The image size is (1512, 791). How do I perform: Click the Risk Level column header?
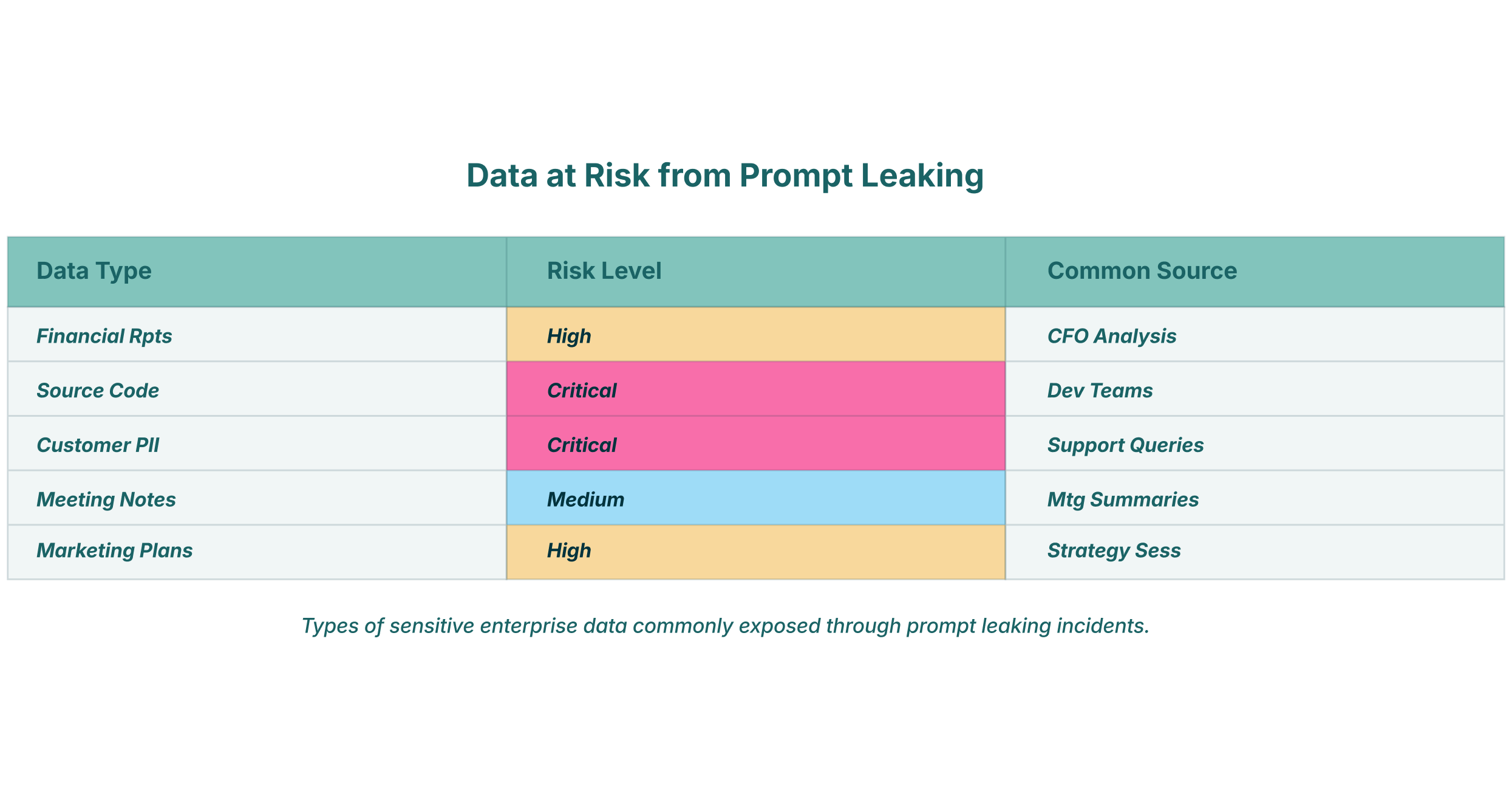(x=604, y=271)
